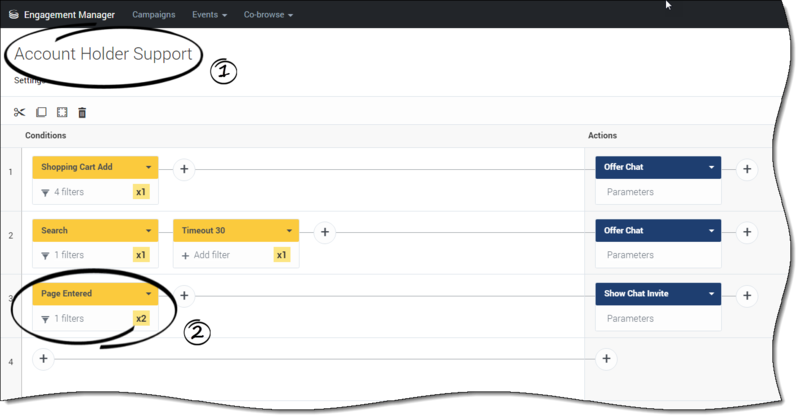Click Parameters field under Show Chat Invite

657,318
